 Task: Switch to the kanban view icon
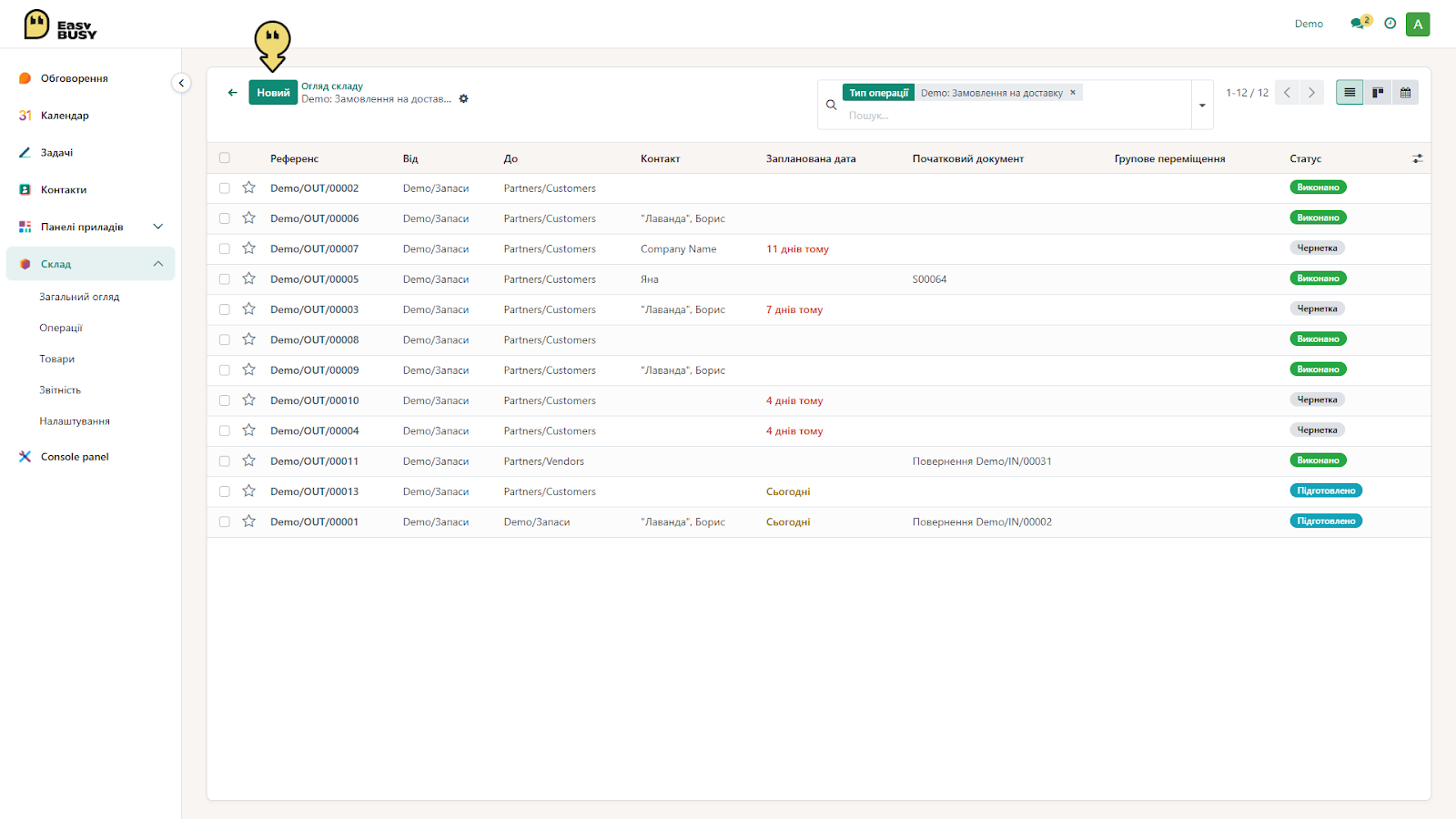pyautogui.click(x=1378, y=92)
